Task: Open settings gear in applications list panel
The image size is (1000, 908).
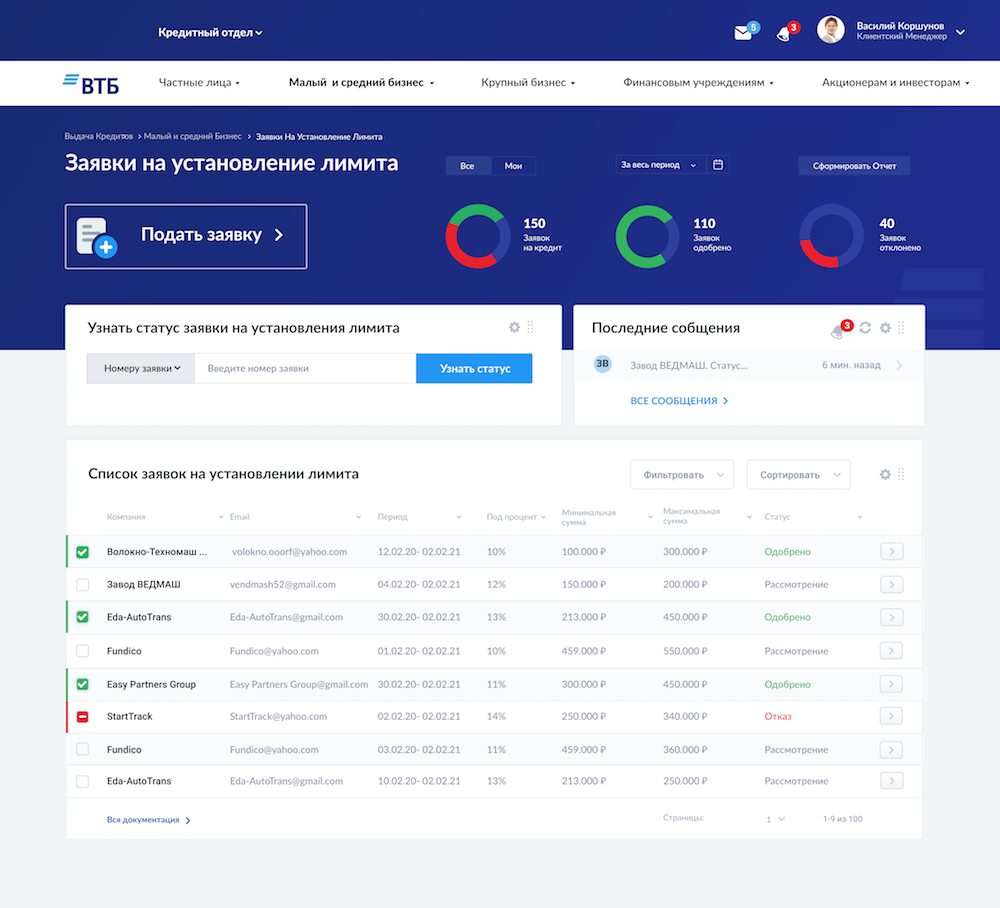Action: (885, 474)
